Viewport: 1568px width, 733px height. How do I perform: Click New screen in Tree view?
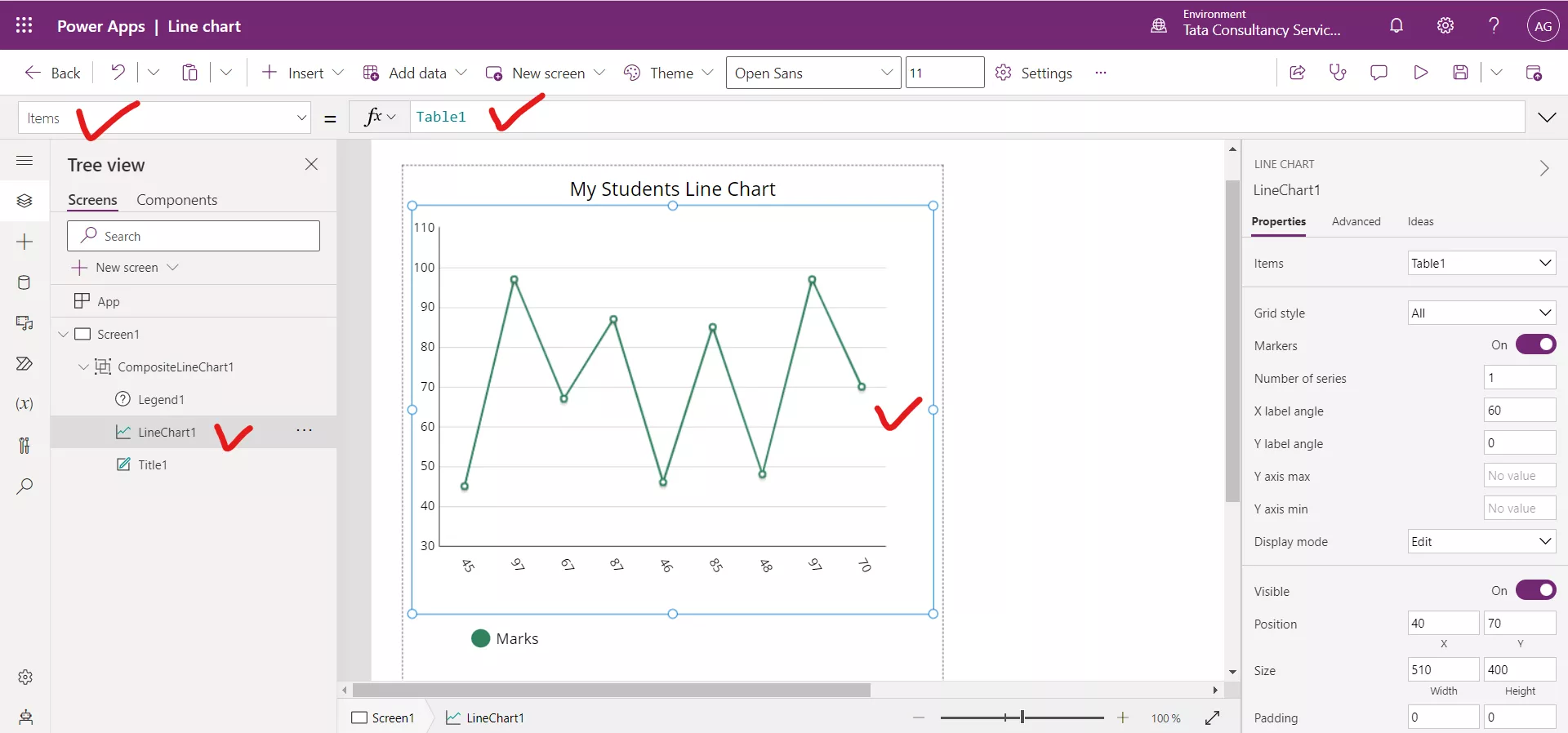pyautogui.click(x=125, y=268)
